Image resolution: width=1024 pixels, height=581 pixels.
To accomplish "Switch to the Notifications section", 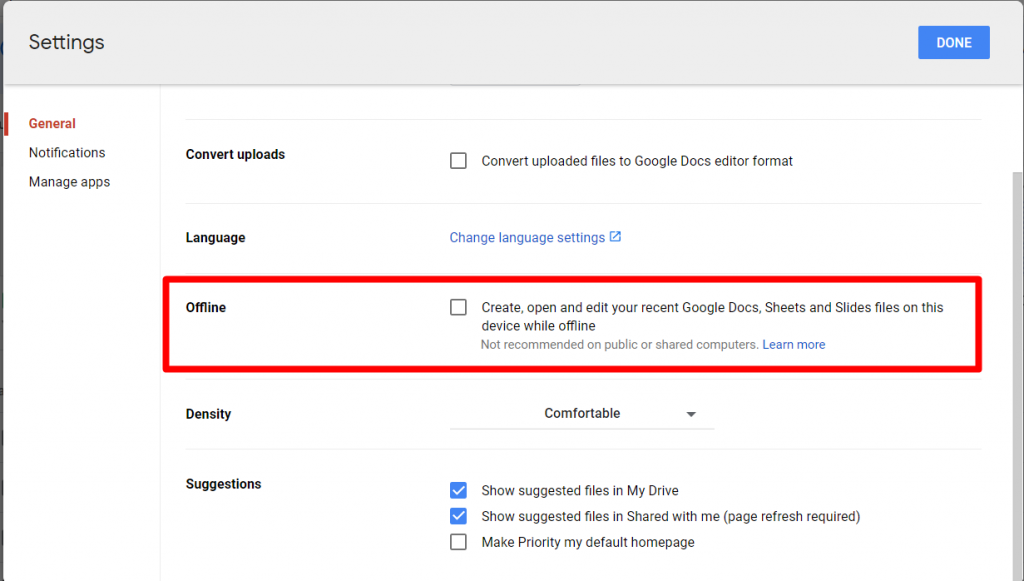I will 66,152.
